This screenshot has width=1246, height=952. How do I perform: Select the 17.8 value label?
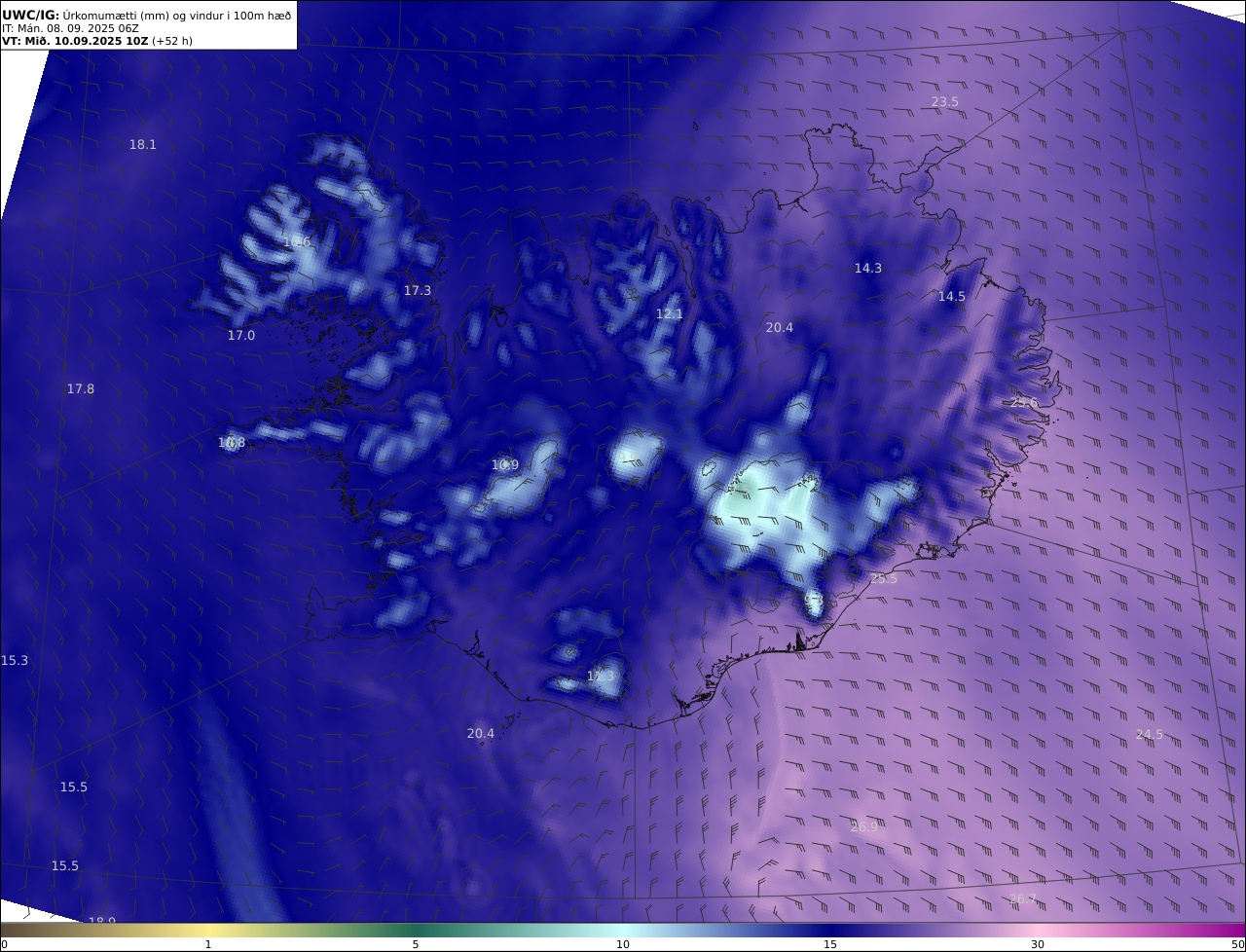[81, 389]
